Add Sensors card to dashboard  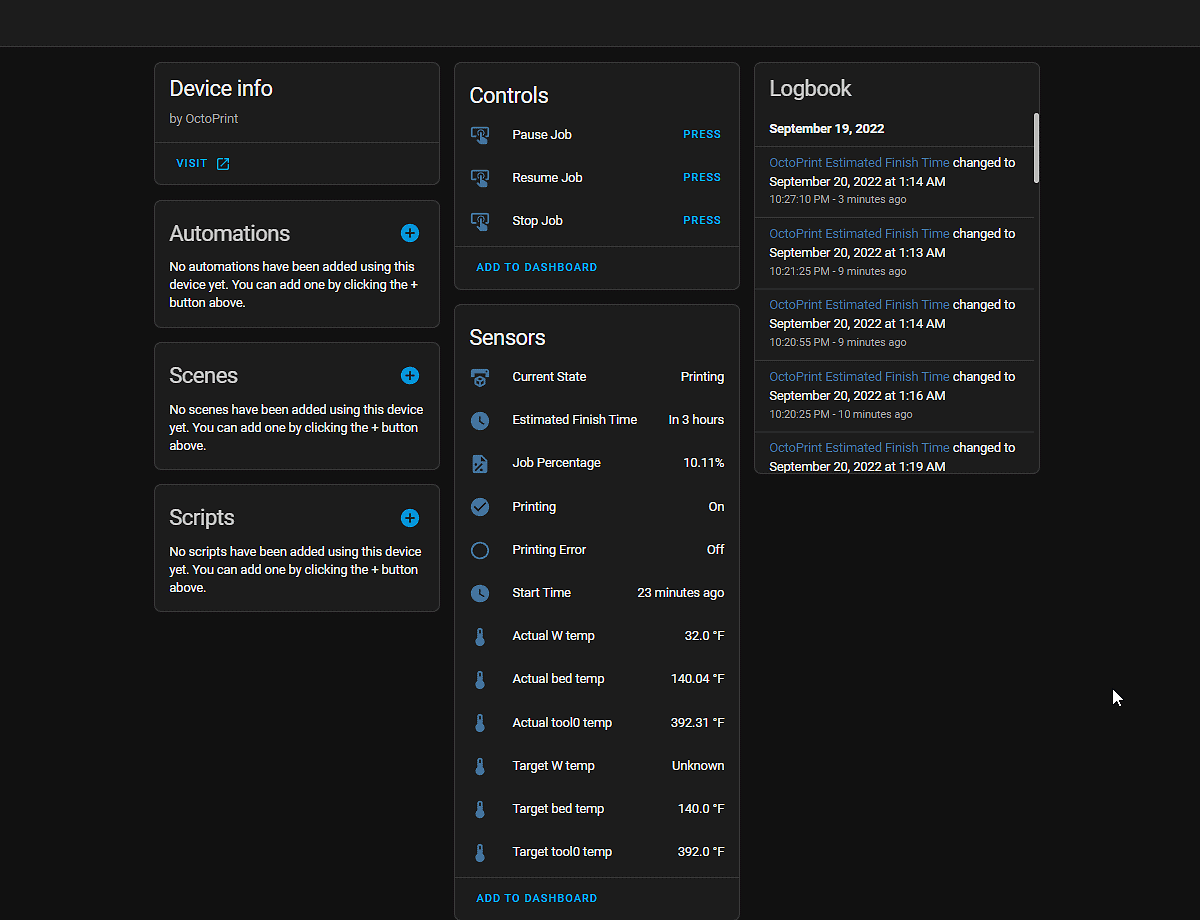[x=537, y=898]
